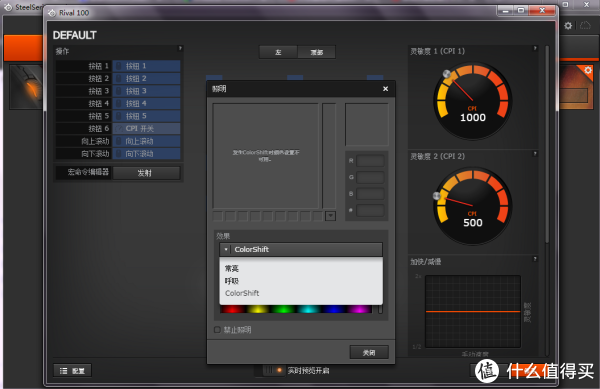Open help icon for 灵敏度 2 (CPI 2)
This screenshot has width=600, height=389.
click(535, 154)
